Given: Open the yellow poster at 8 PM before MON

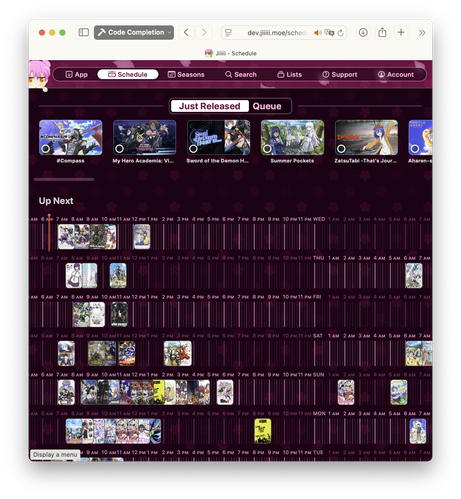Looking at the screenshot, I should [263, 431].
